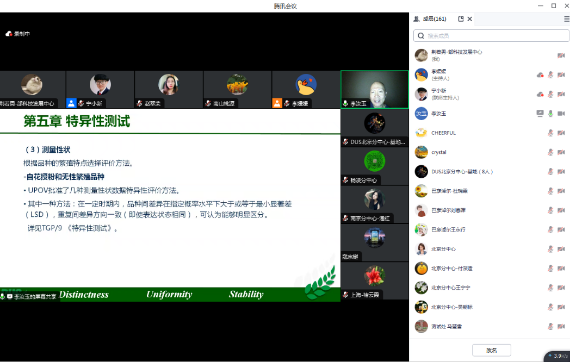Click the orange fruit avatar in member list
Screen dimensions: 570x362
pos(421,268)
